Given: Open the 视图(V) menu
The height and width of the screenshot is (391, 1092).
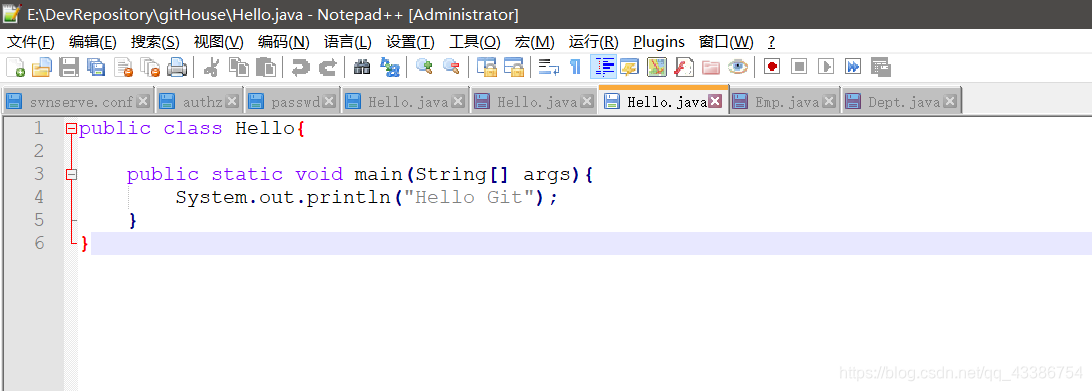Looking at the screenshot, I should click(x=218, y=42).
